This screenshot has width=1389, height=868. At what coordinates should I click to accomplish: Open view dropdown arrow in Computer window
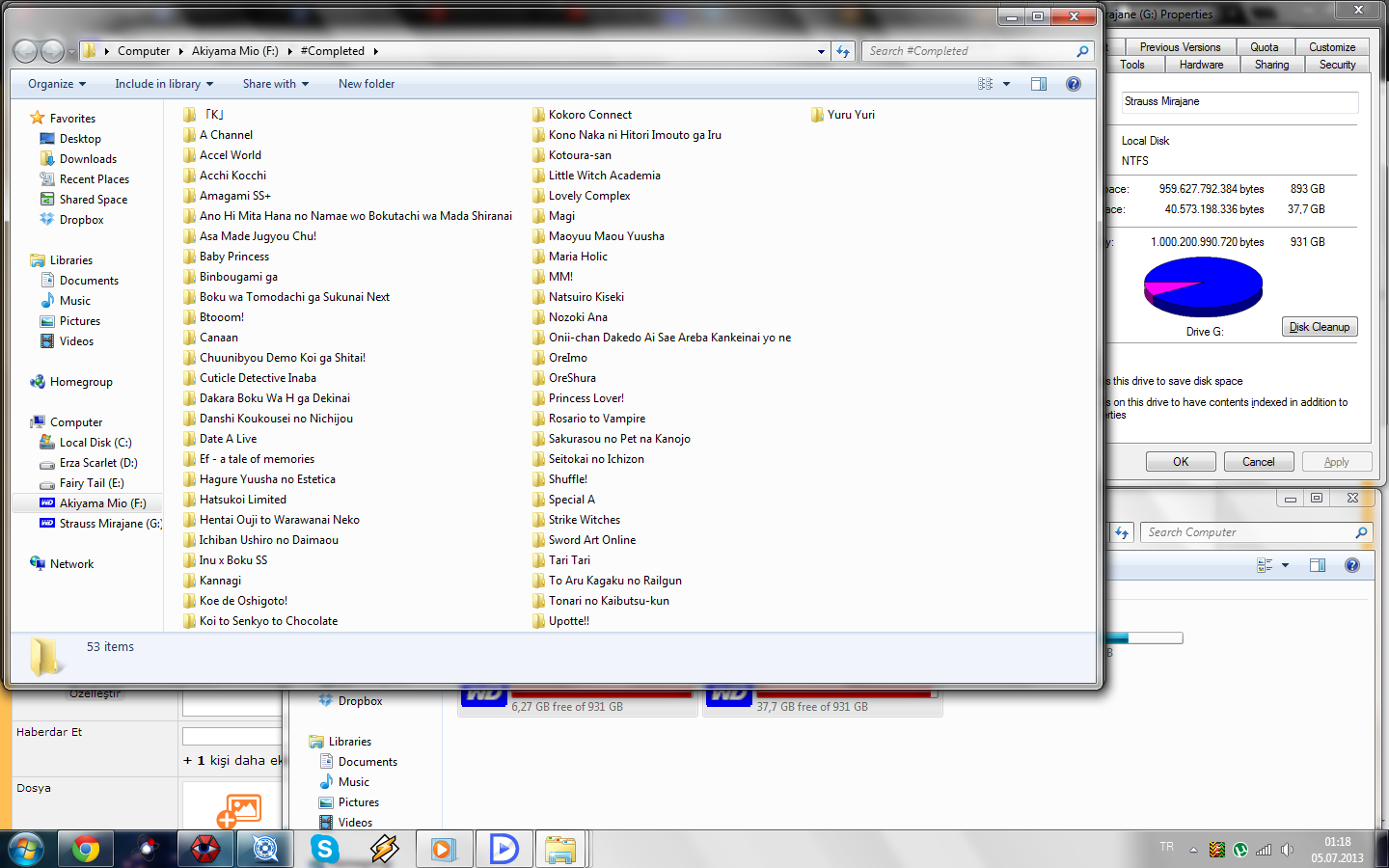point(1285,565)
